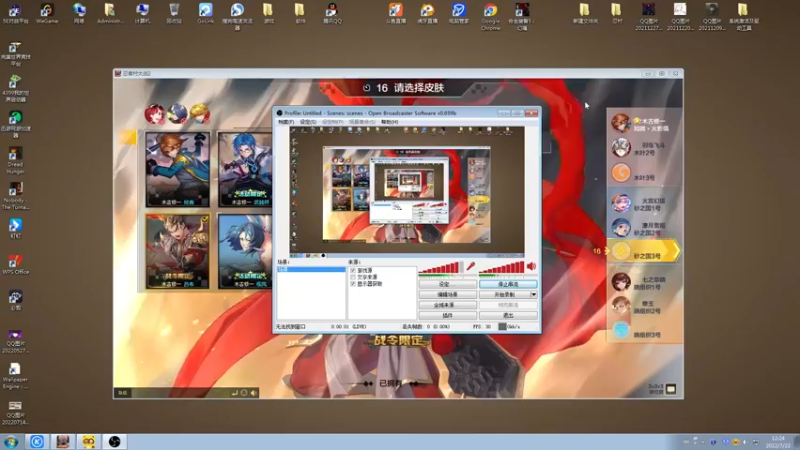Open the first menu in OBS menu bar

[286, 122]
